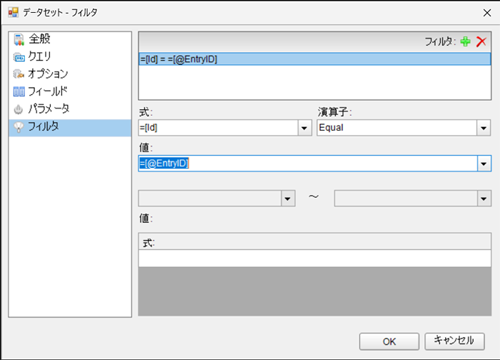The height and width of the screenshot is (360, 500).
Task: Delete the selected filter with the red X icon
Action: [x=481, y=42]
